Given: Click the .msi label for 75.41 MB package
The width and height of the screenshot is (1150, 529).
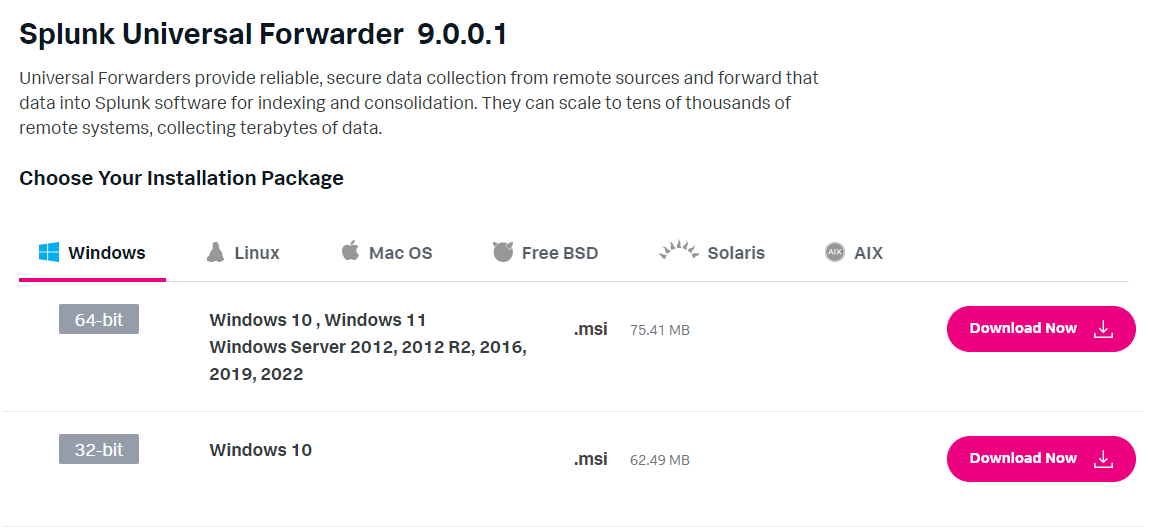Looking at the screenshot, I should [590, 329].
